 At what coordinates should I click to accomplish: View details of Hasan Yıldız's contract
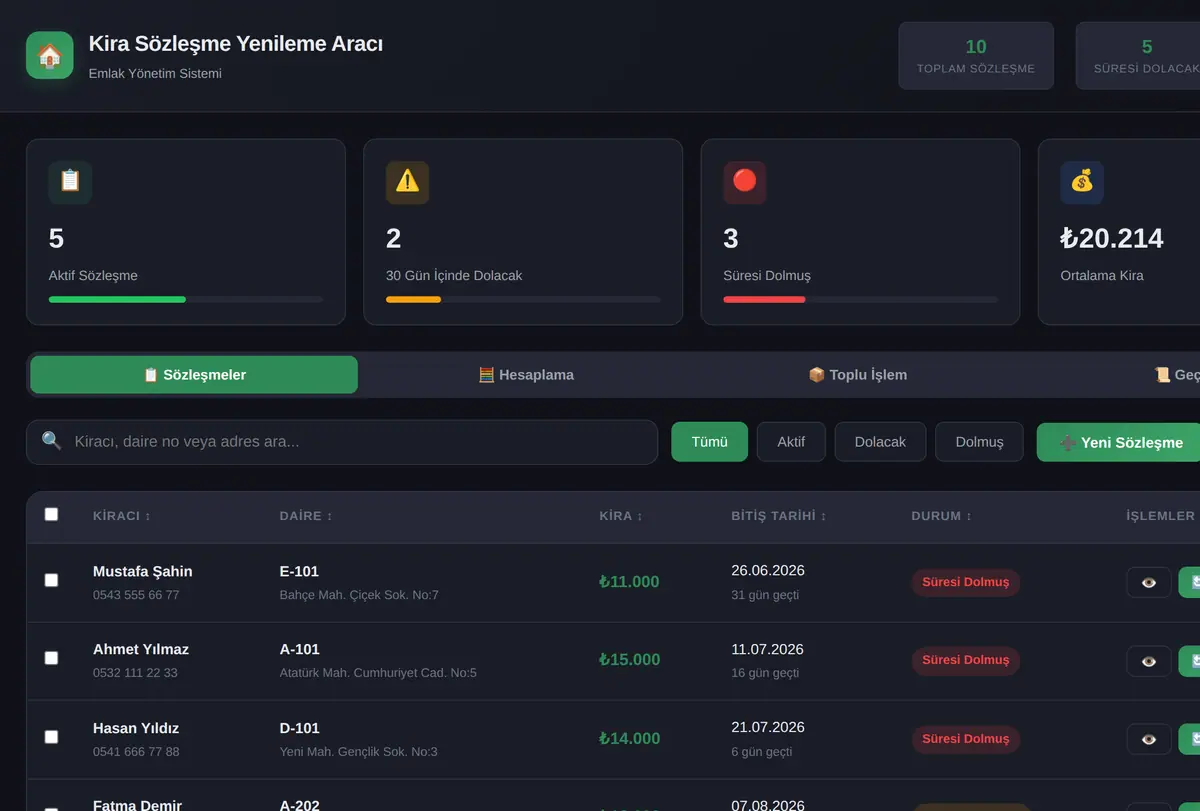coord(1149,739)
